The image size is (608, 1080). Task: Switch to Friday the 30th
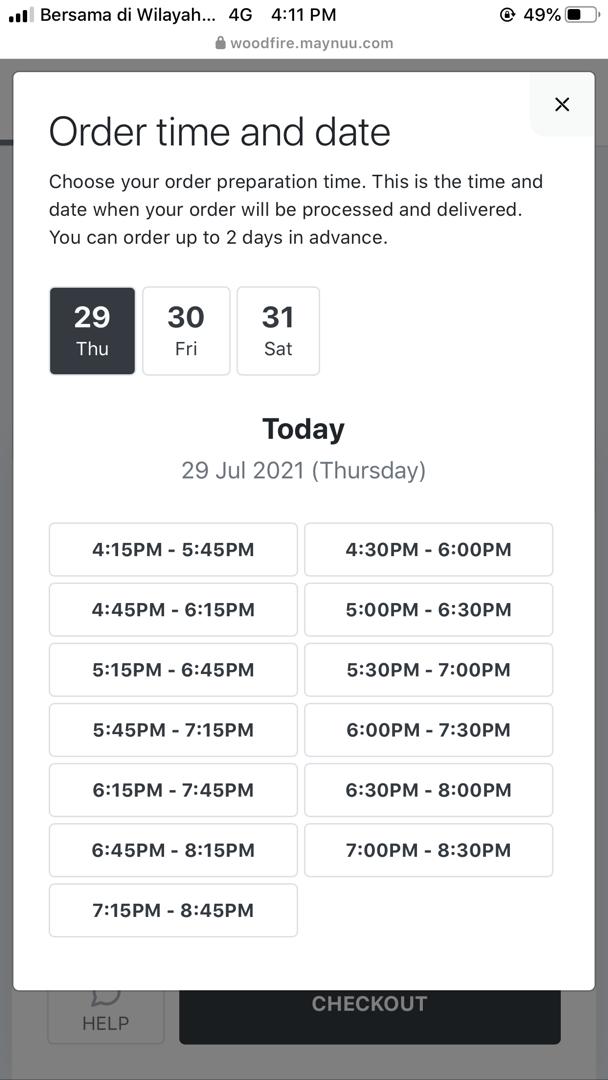[x=186, y=331]
